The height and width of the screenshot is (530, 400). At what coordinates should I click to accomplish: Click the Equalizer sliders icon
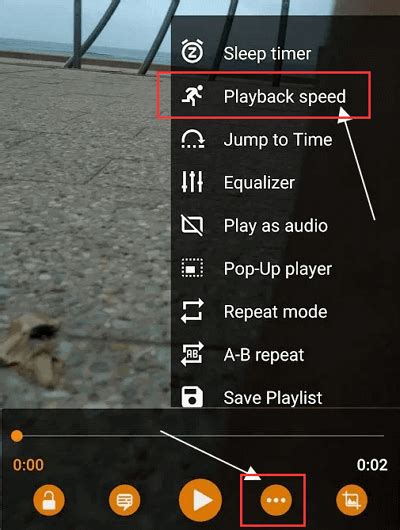click(192, 182)
